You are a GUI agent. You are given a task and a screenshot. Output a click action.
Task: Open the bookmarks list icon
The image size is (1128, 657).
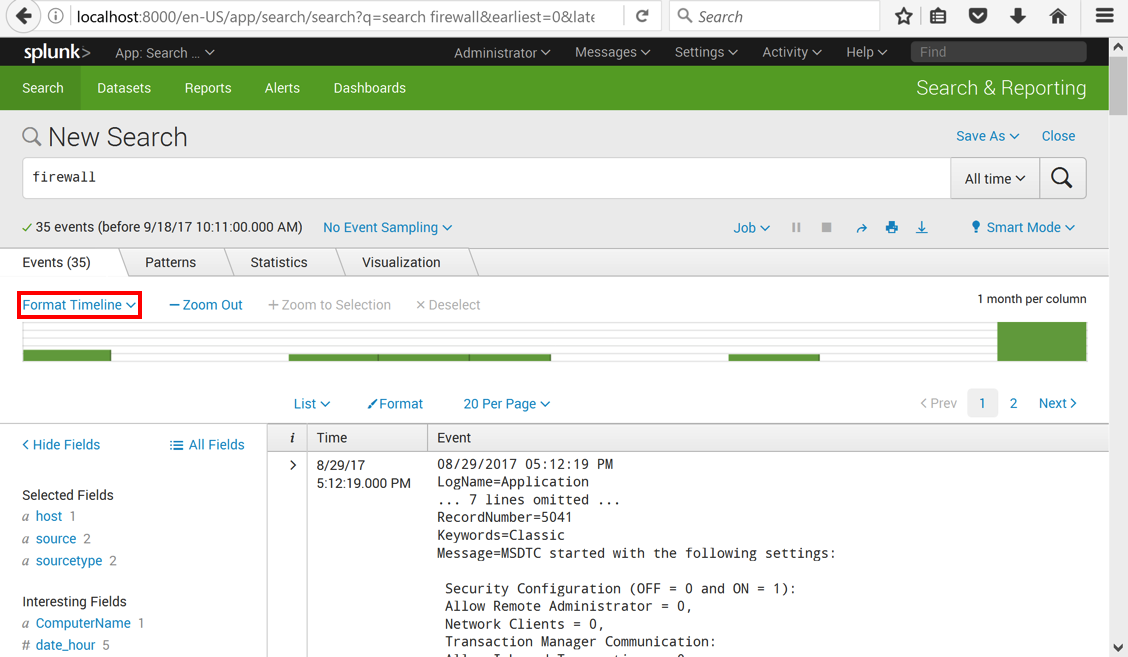938,16
